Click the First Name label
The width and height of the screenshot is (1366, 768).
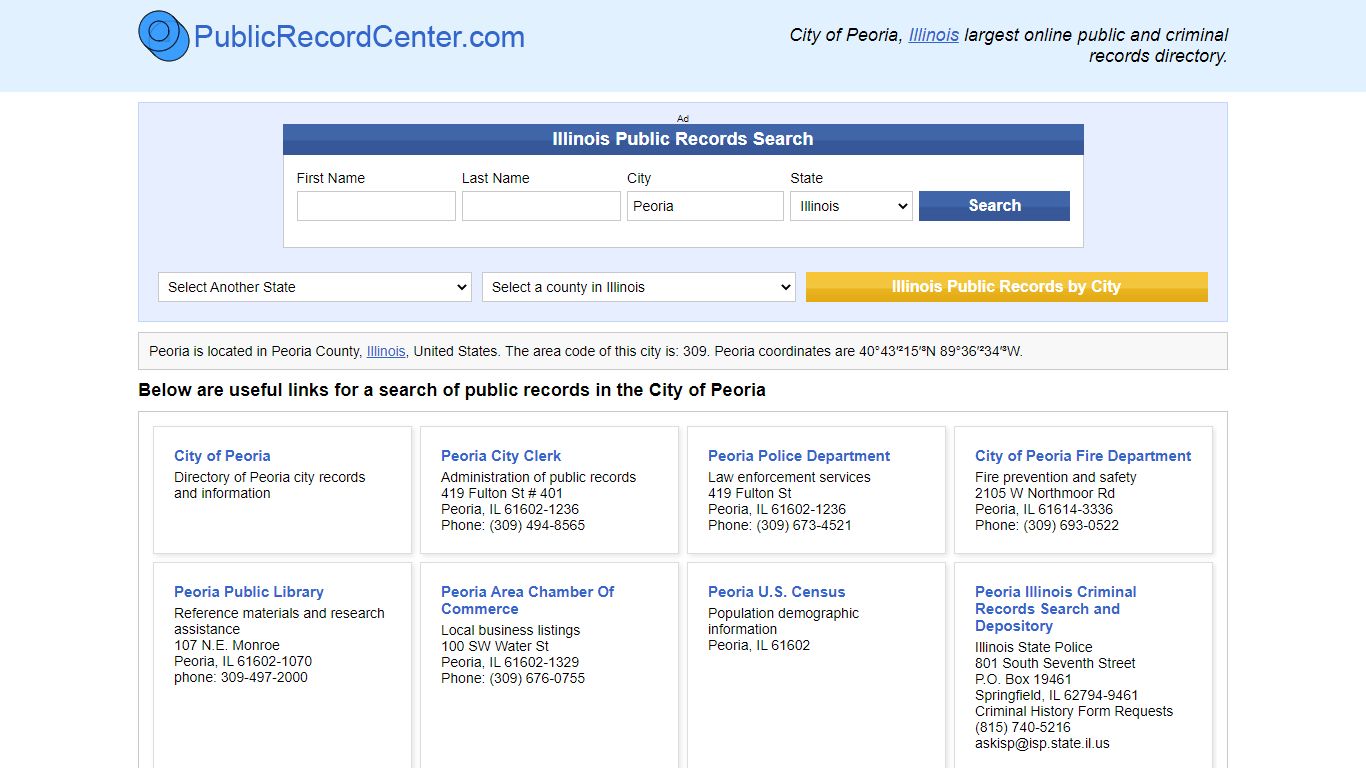[x=331, y=178]
